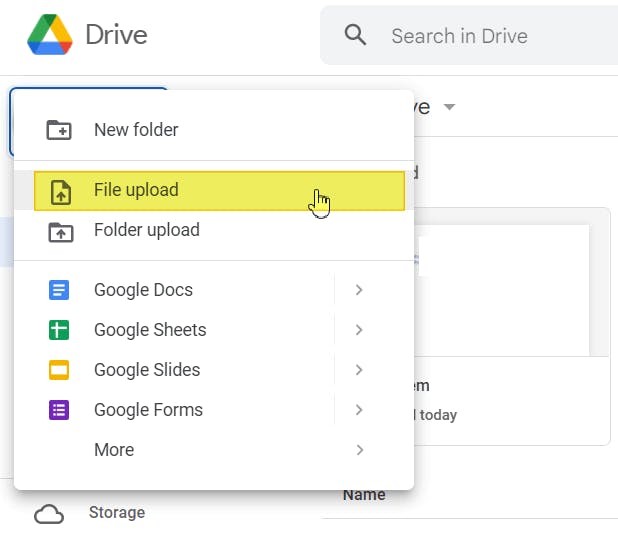This screenshot has height=533, width=618.
Task: Expand the Google Slides submenu arrow
Action: pos(359,370)
